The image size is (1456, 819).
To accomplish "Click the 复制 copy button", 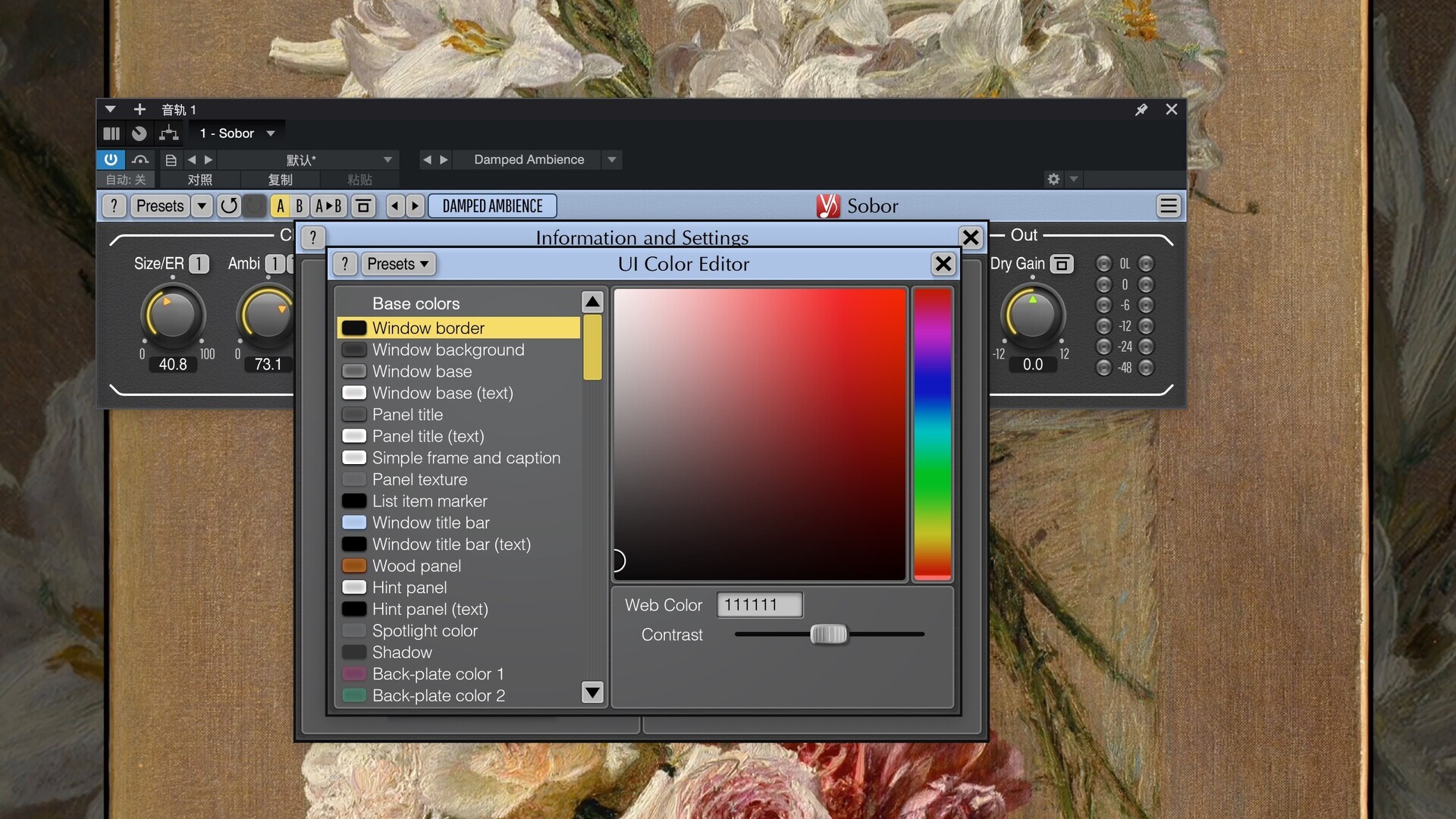I will click(280, 180).
